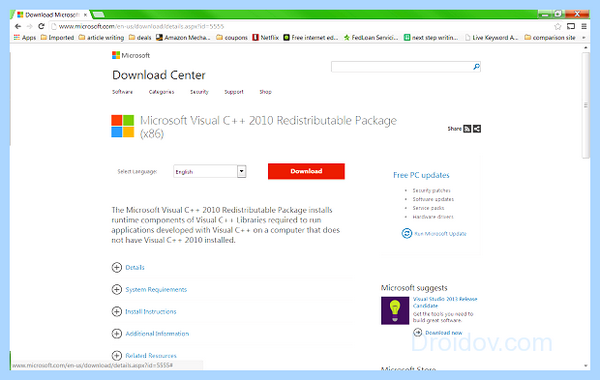
Task: Open the Amazon Mecha bookmark
Action: (183, 38)
